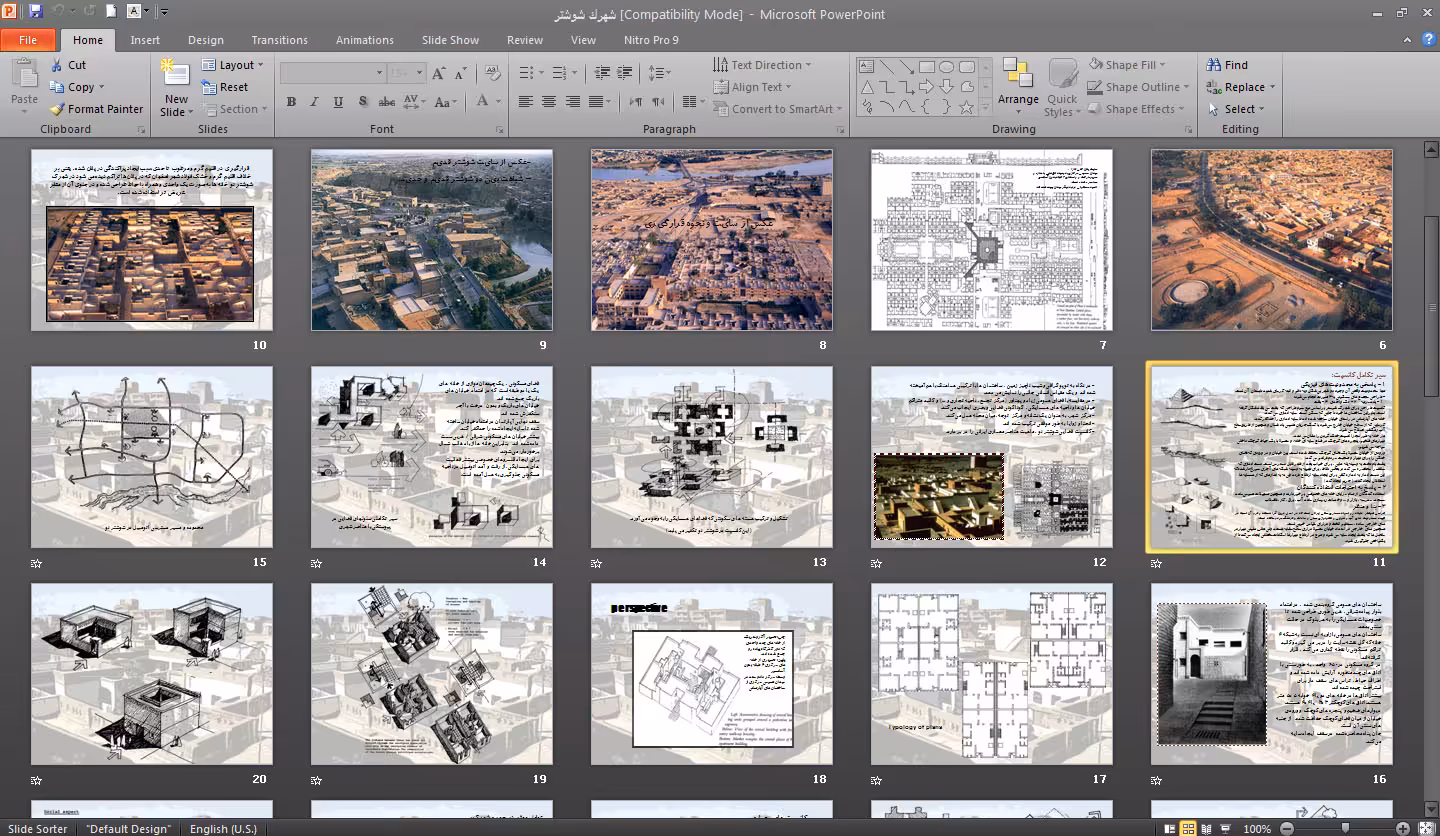The width and height of the screenshot is (1440, 836).
Task: Toggle Align Text Right
Action: 573,102
